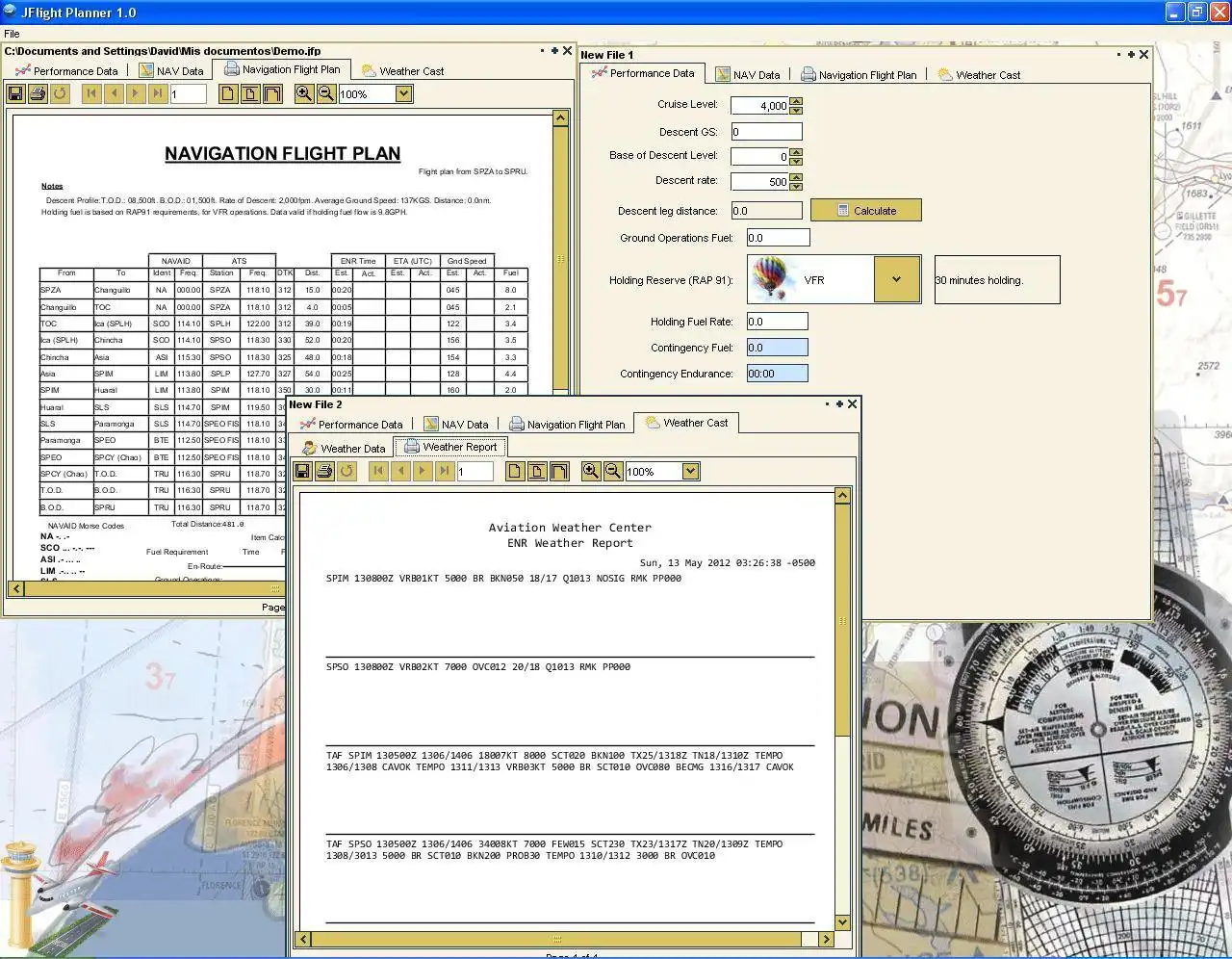This screenshot has width=1232, height=959.
Task: Zoom out on New File 2 weather report
Action: coord(613,471)
